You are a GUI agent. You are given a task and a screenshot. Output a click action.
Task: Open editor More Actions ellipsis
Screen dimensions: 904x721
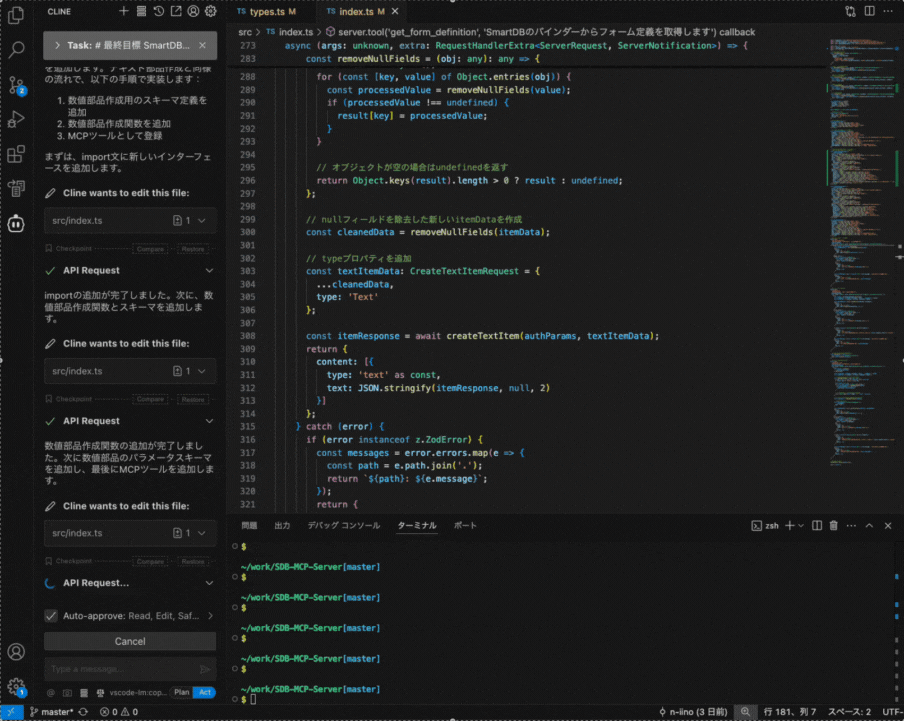coord(888,12)
